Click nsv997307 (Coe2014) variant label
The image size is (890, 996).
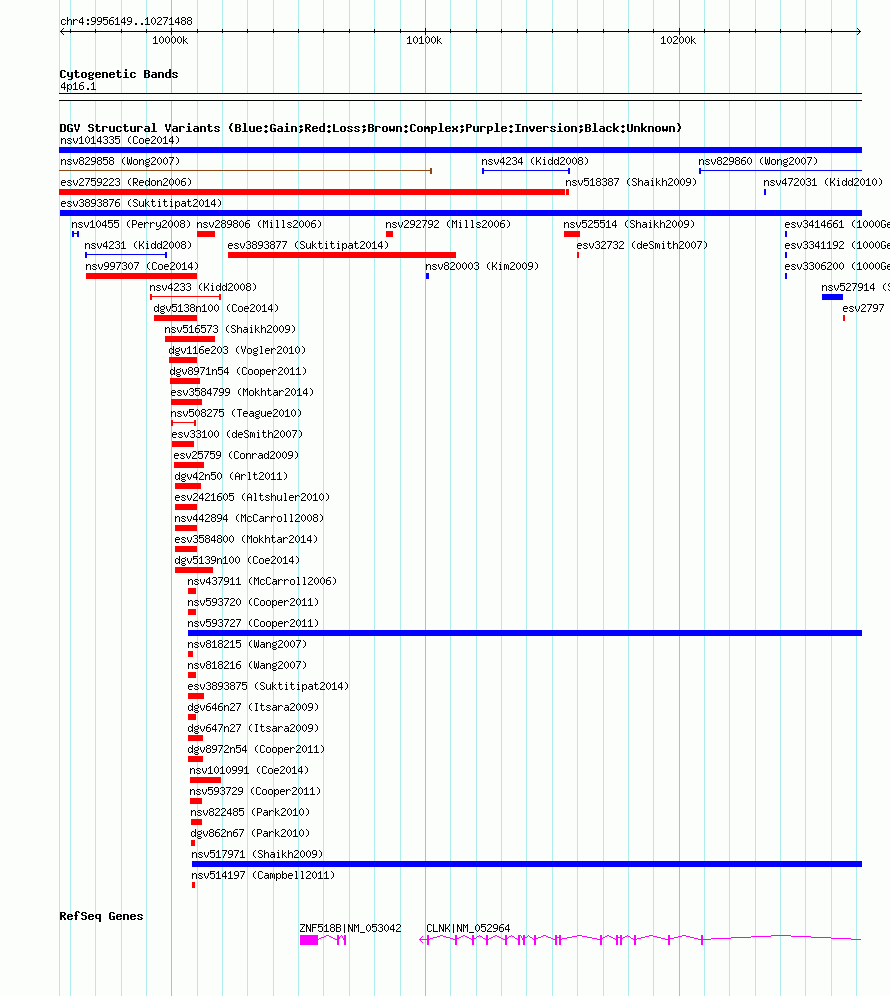142,266
